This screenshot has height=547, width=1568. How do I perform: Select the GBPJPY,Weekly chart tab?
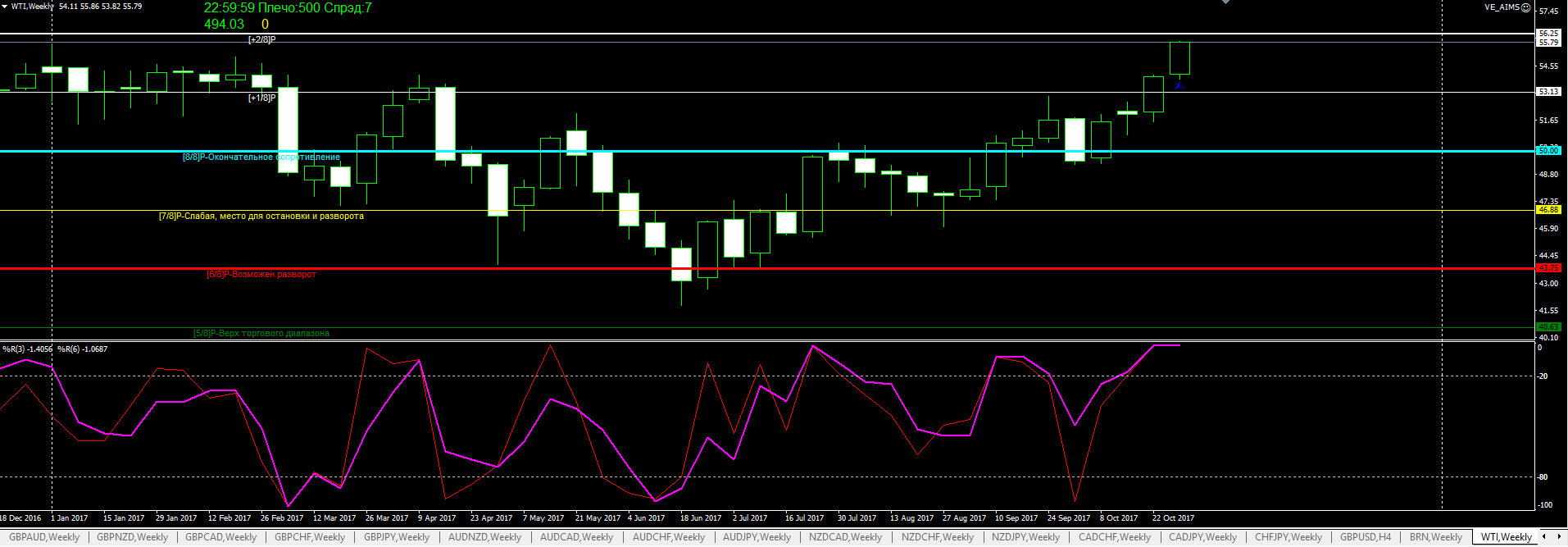point(397,537)
